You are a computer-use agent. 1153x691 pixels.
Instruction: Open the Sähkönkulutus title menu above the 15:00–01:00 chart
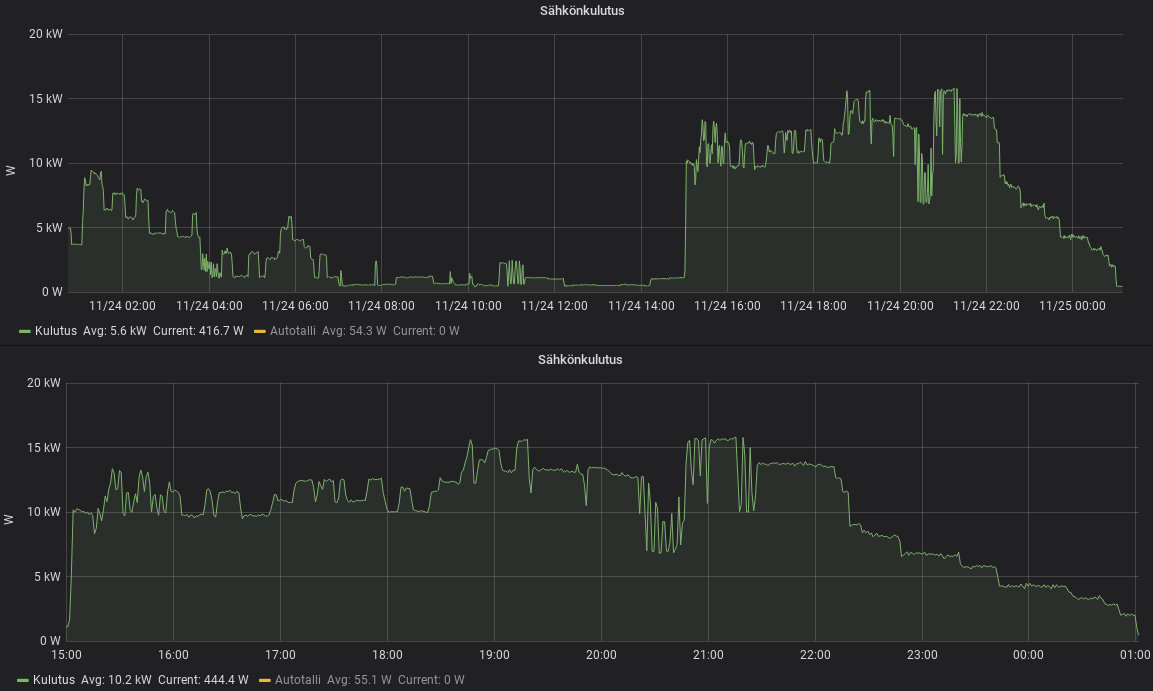coord(580,360)
